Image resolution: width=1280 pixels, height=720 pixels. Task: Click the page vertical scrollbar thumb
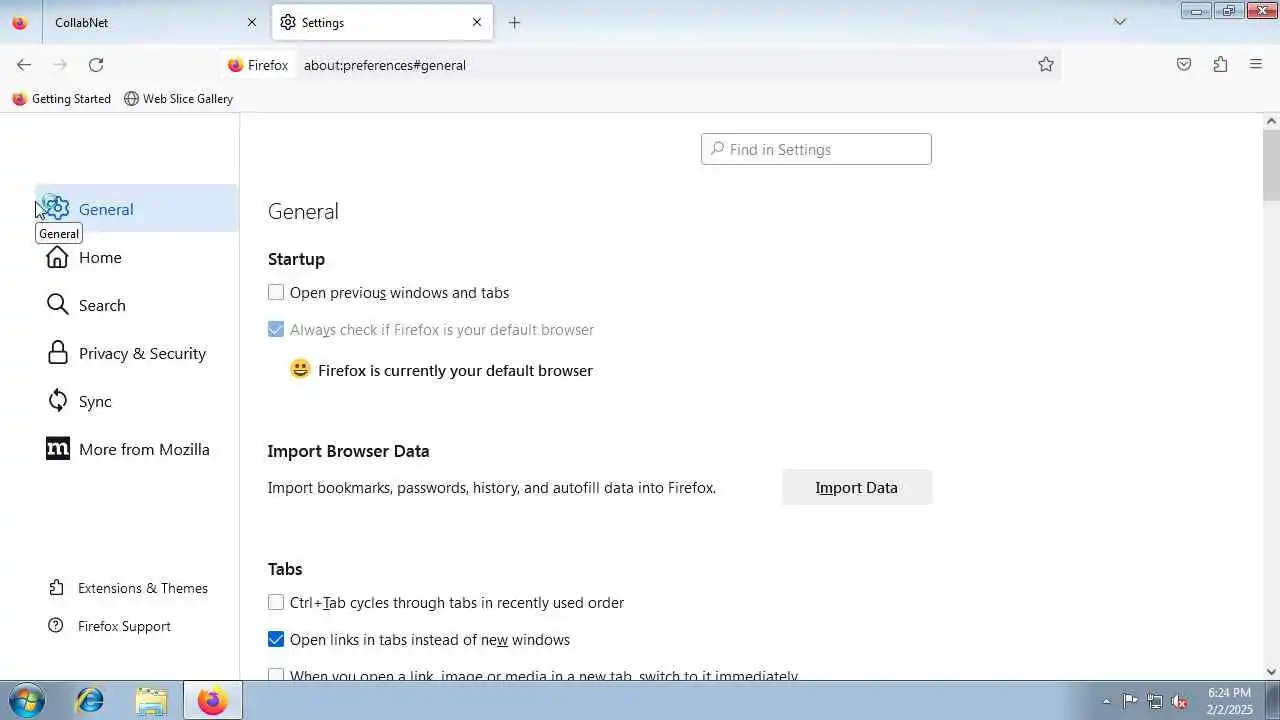point(1271,165)
